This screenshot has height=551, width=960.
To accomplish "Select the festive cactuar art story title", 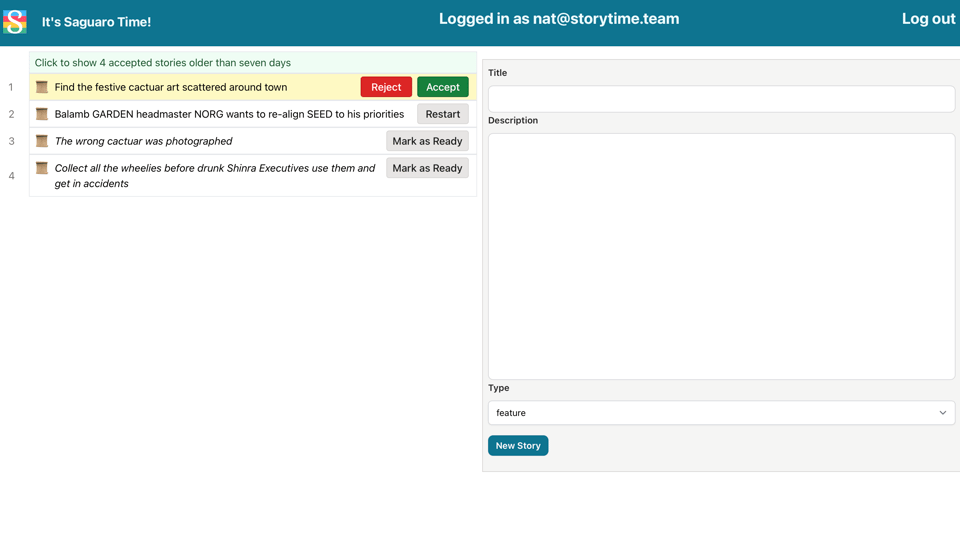I will [x=171, y=87].
